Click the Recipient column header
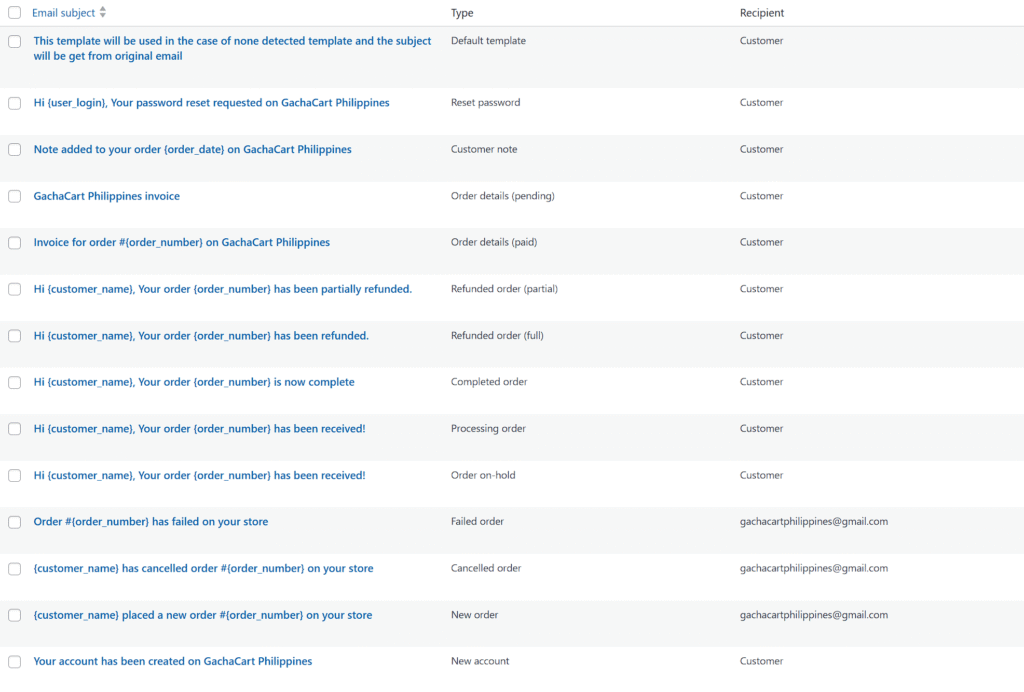The width and height of the screenshot is (1024, 692). (x=761, y=12)
